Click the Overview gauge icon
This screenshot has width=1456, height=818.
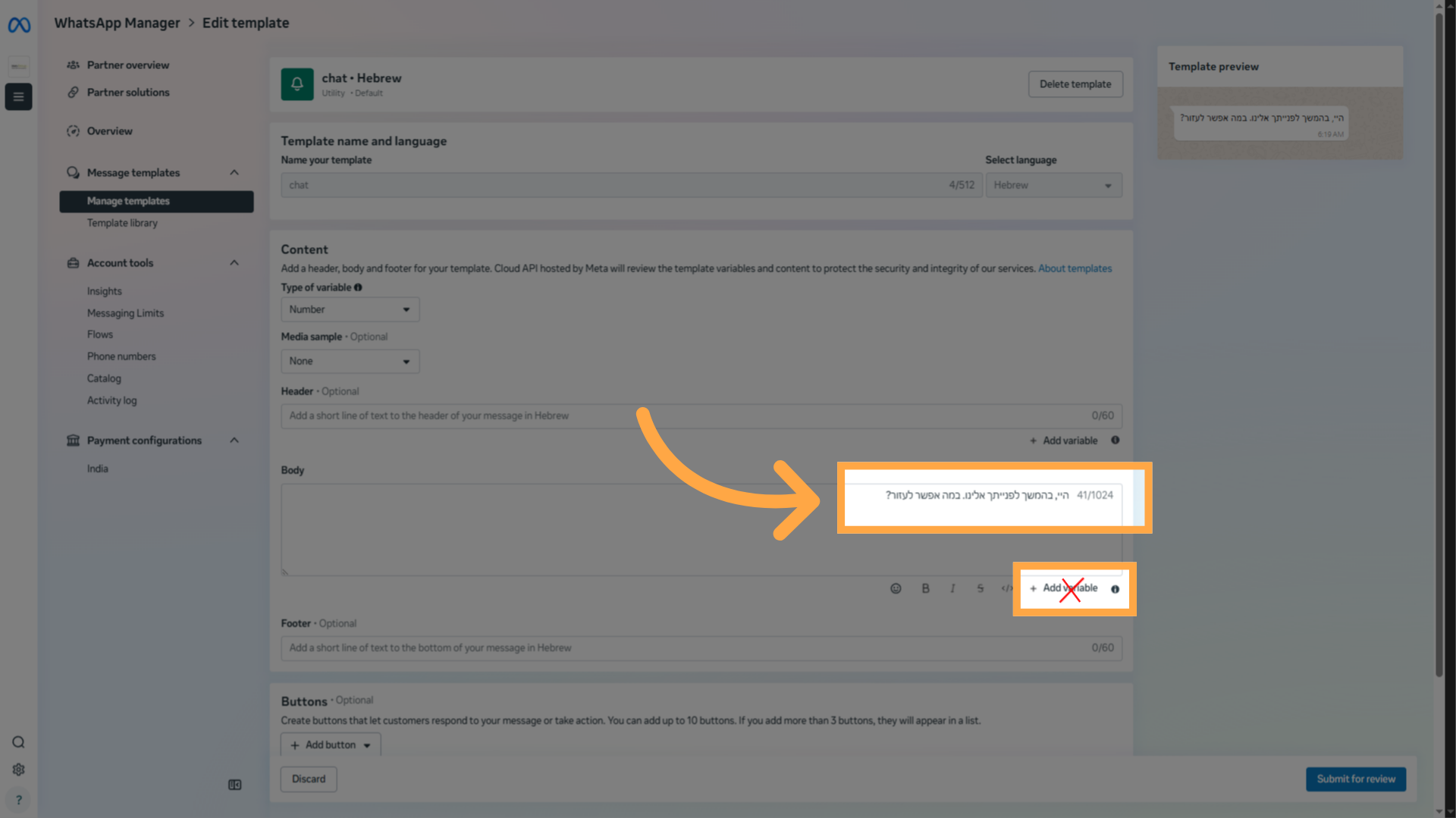(x=73, y=131)
